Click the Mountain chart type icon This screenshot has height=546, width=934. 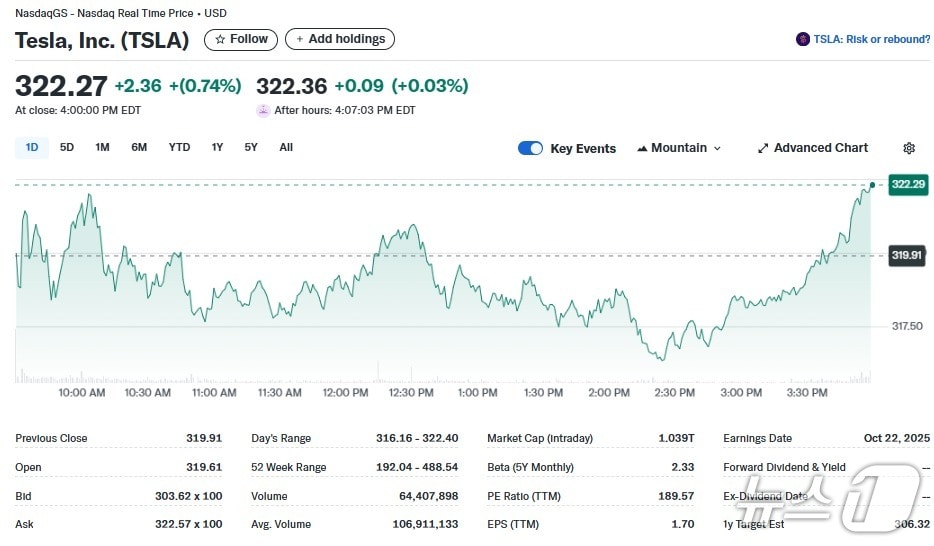click(x=642, y=148)
